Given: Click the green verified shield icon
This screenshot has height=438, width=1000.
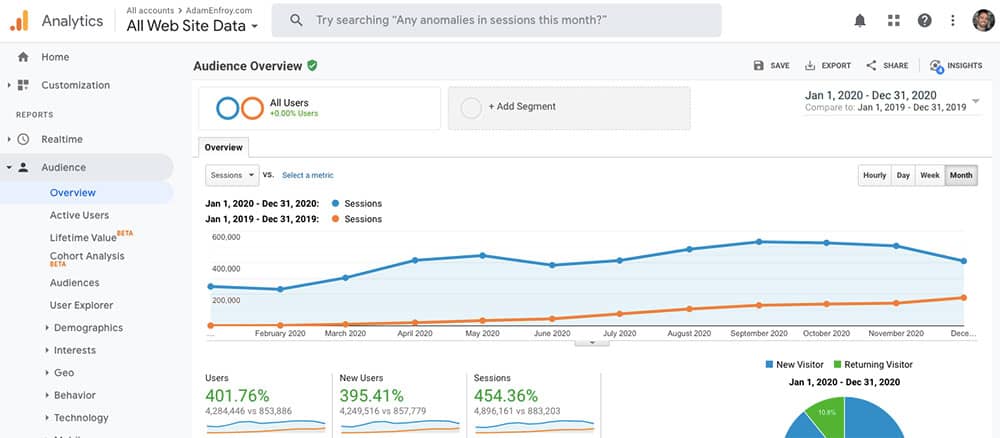Looking at the screenshot, I should (x=312, y=65).
